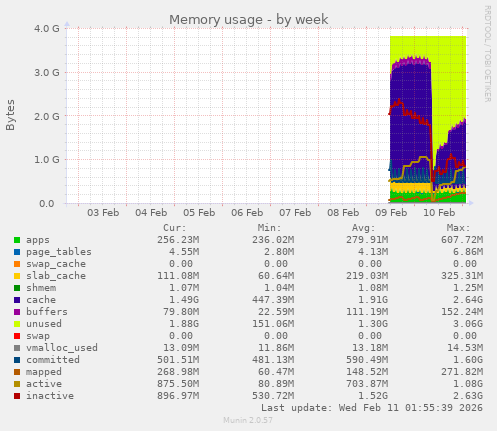Click unused current value 1.88G
This screenshot has width=497, height=431.
[184, 324]
